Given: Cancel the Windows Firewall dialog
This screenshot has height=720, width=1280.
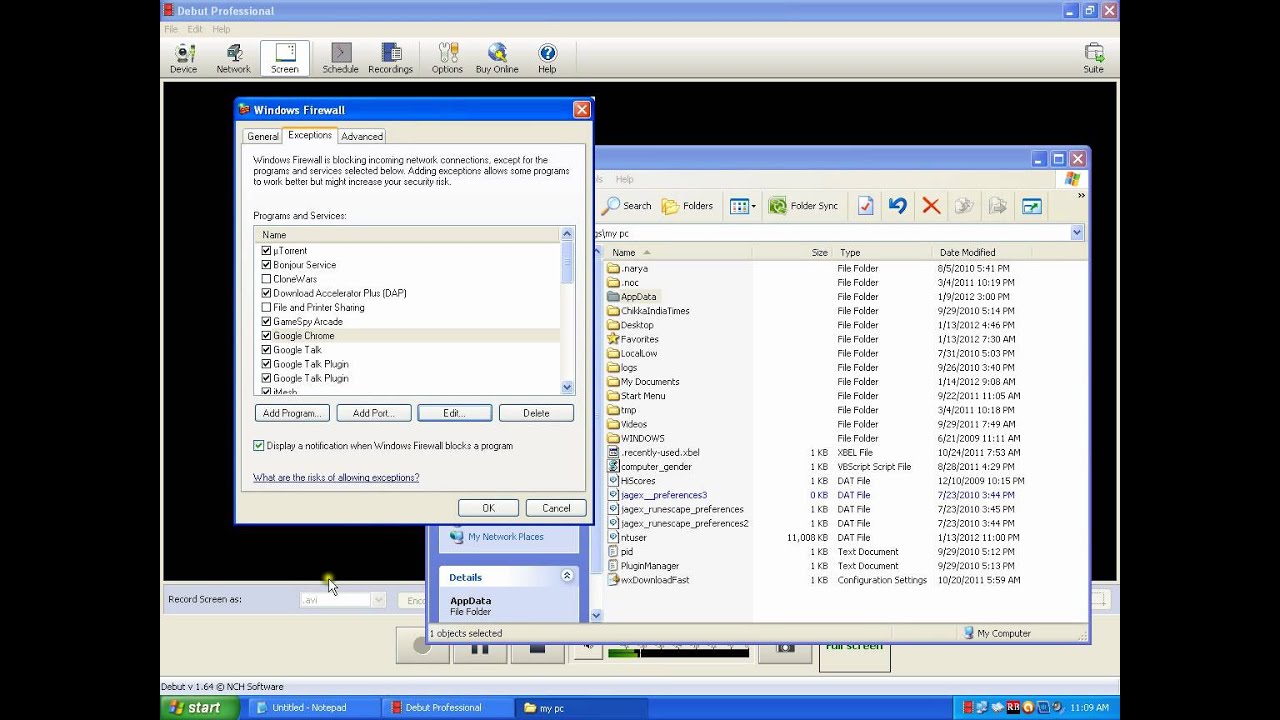Looking at the screenshot, I should point(556,508).
